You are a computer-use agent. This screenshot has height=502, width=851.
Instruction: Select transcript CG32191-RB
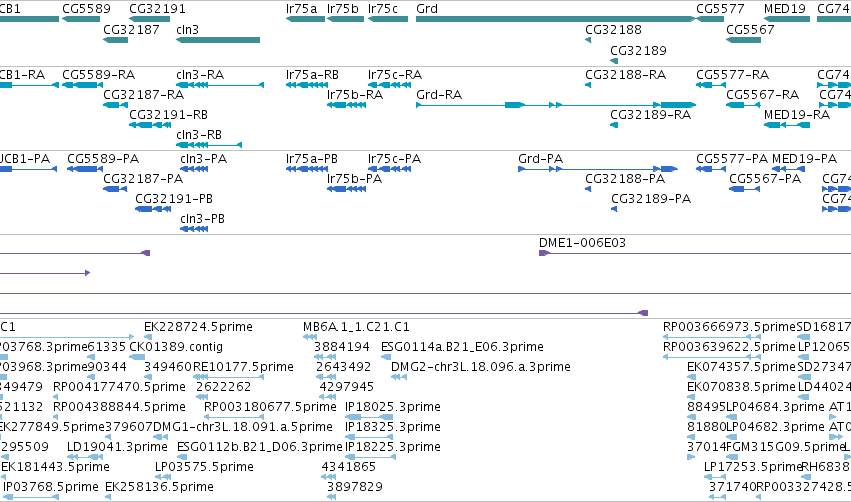tap(150, 125)
